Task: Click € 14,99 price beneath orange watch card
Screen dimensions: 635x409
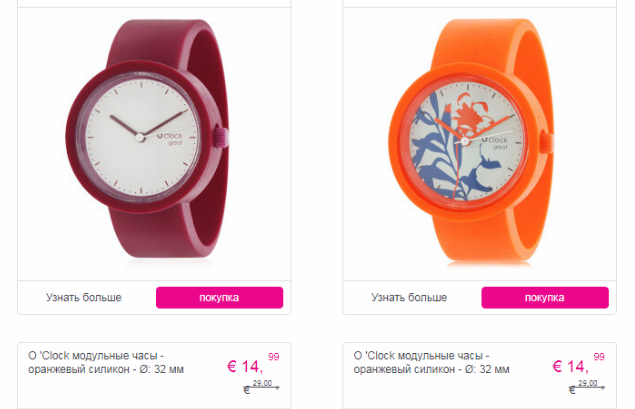Action: pyautogui.click(x=578, y=363)
